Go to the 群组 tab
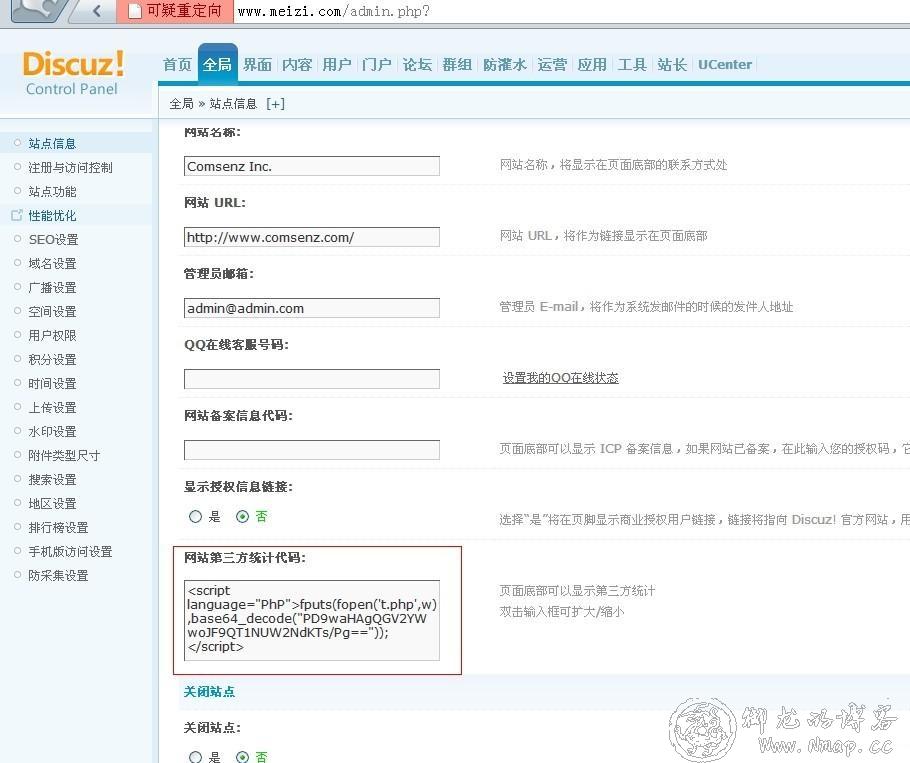 click(x=457, y=64)
